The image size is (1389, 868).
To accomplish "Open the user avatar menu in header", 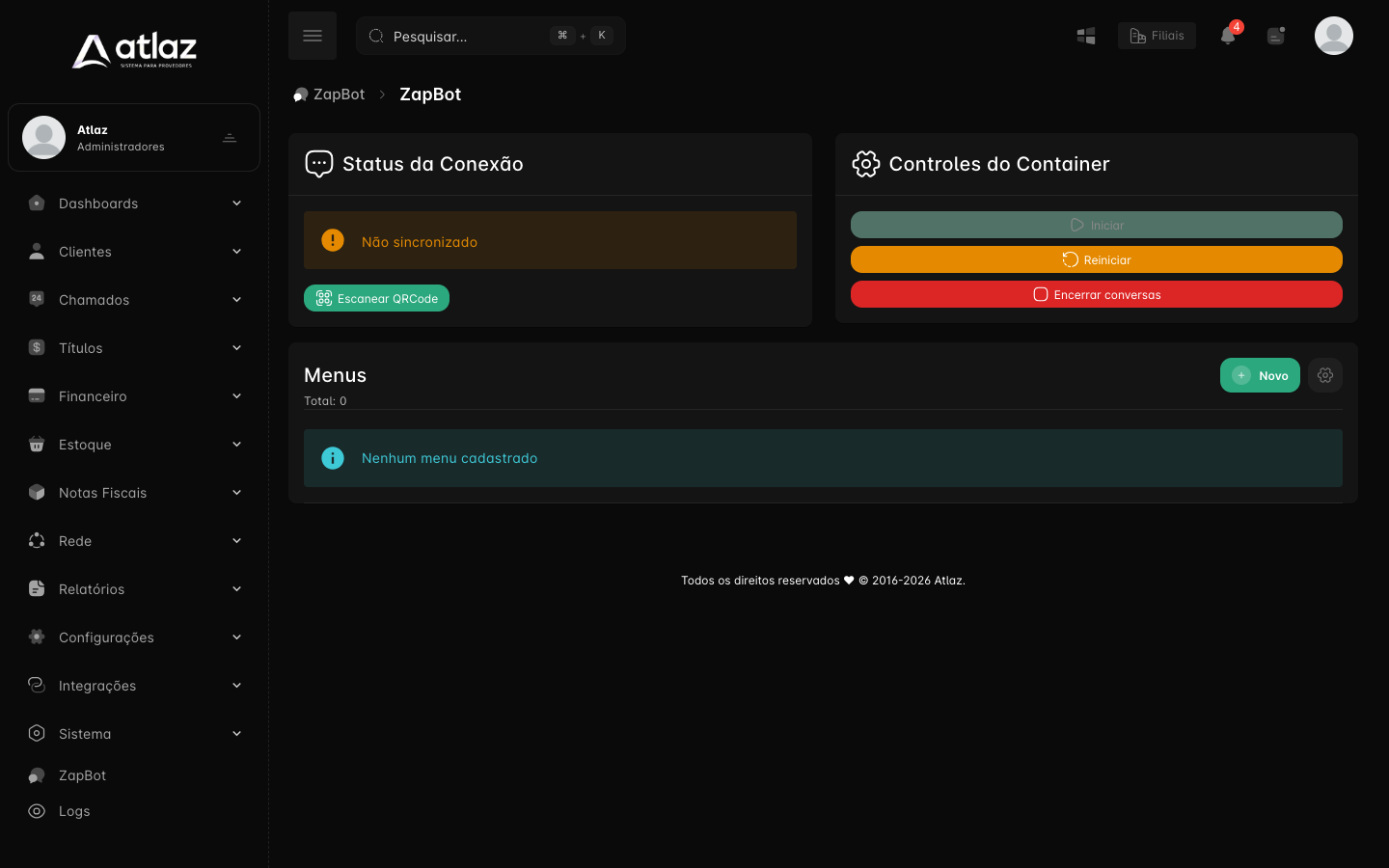I will tap(1334, 36).
